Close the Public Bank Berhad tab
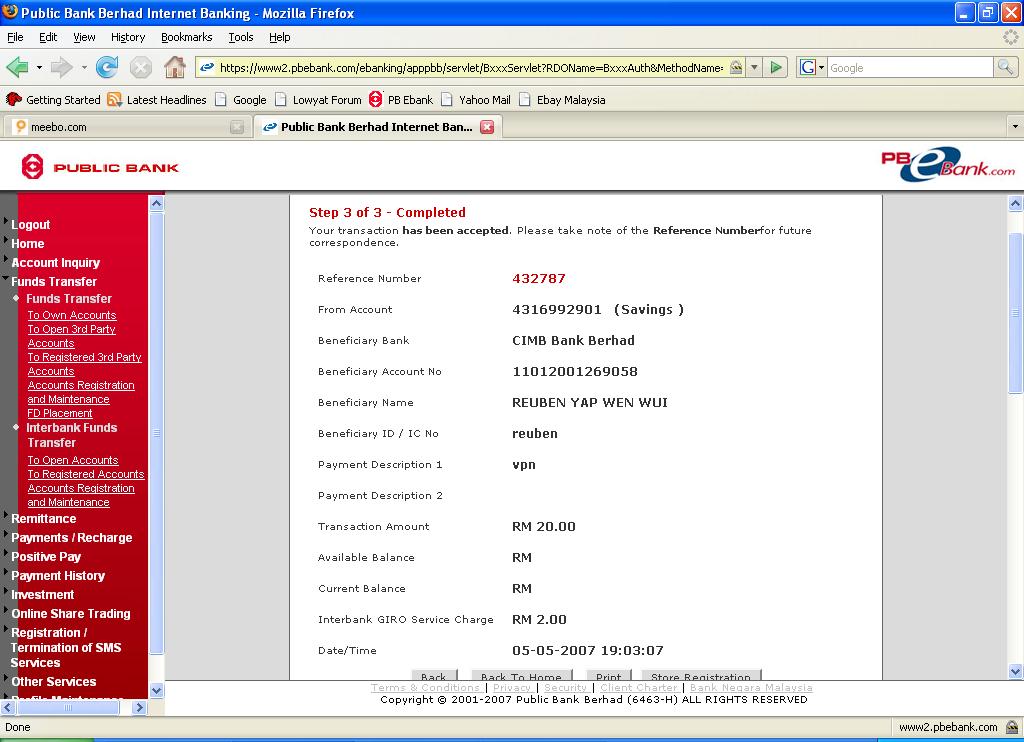This screenshot has width=1024, height=742. point(487,127)
